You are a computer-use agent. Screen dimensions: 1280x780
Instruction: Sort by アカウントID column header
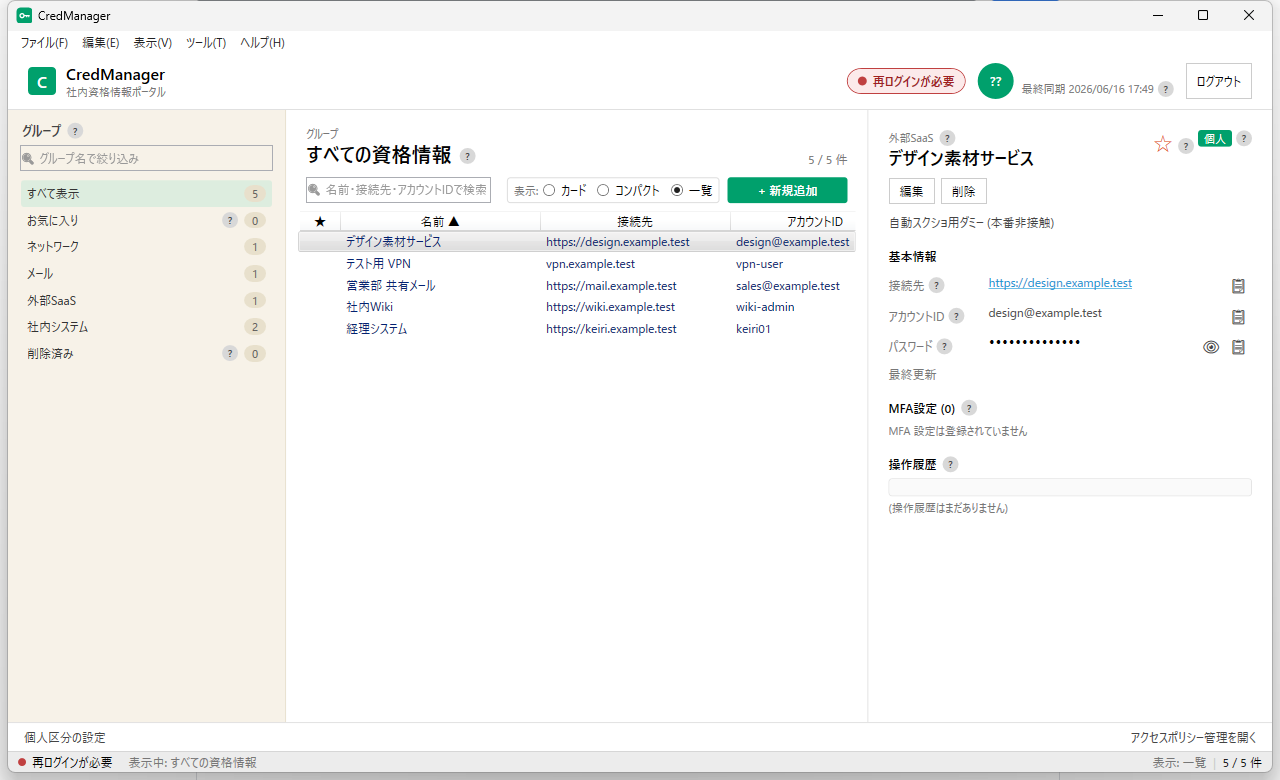tap(793, 221)
